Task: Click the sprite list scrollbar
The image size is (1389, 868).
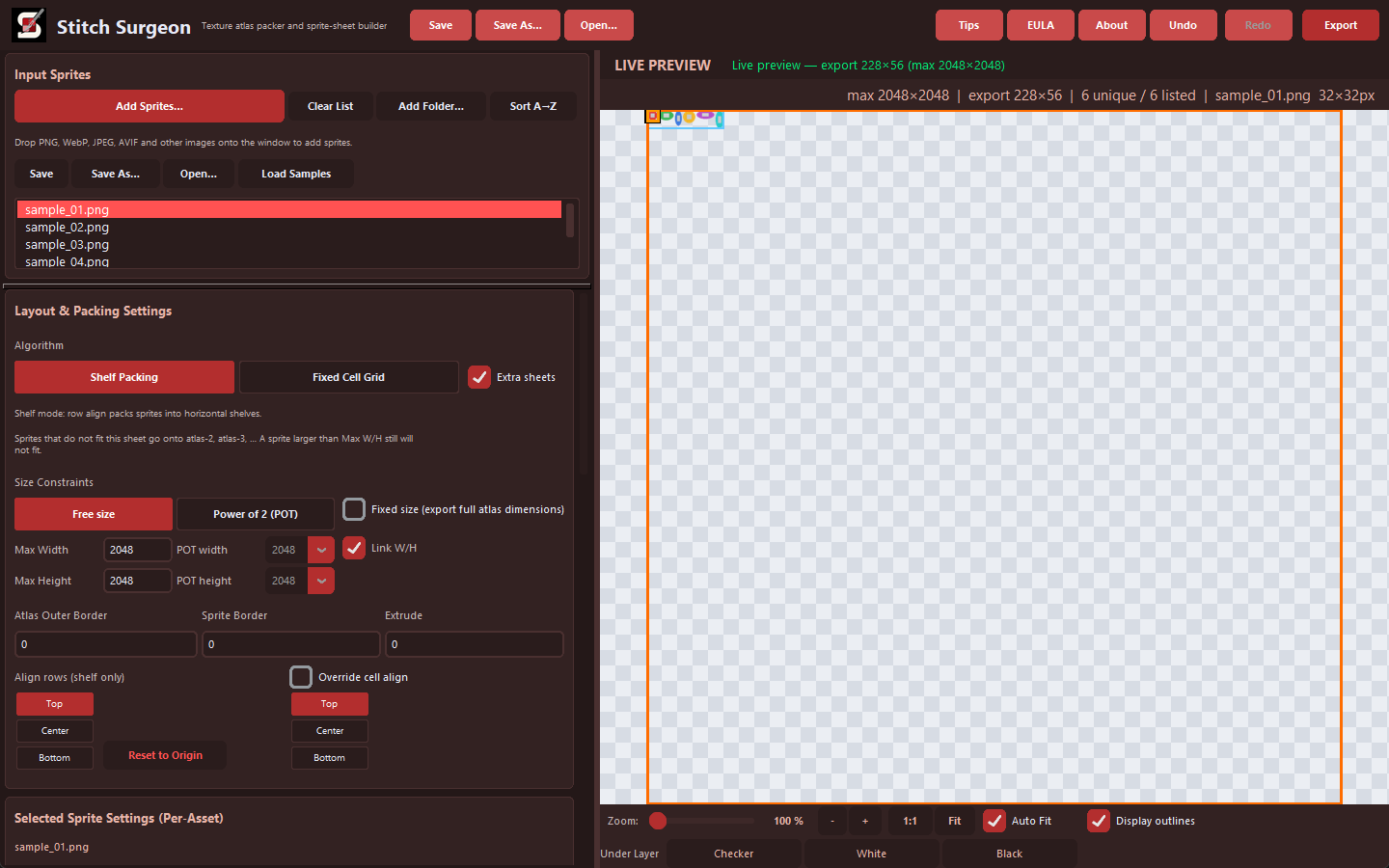Action: (570, 220)
